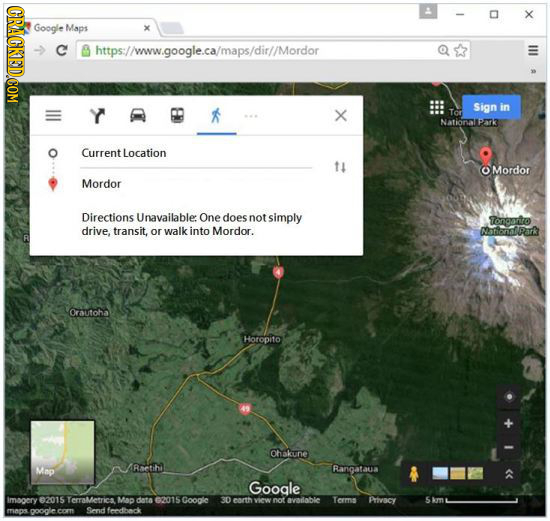Click the Highway 4 shield marker
Viewport: 550px width, 521px height.
pos(278,272)
